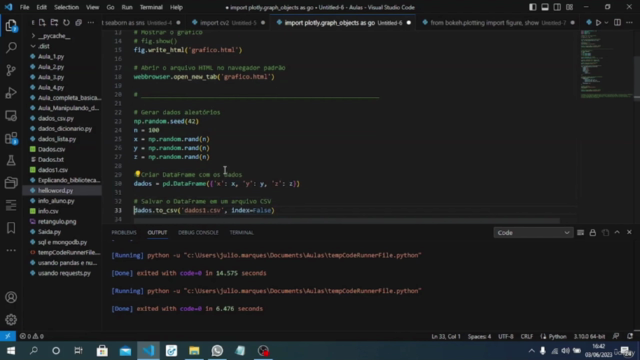
Task: Change Spaces: 4 indentation setting
Action: (x=479, y=336)
